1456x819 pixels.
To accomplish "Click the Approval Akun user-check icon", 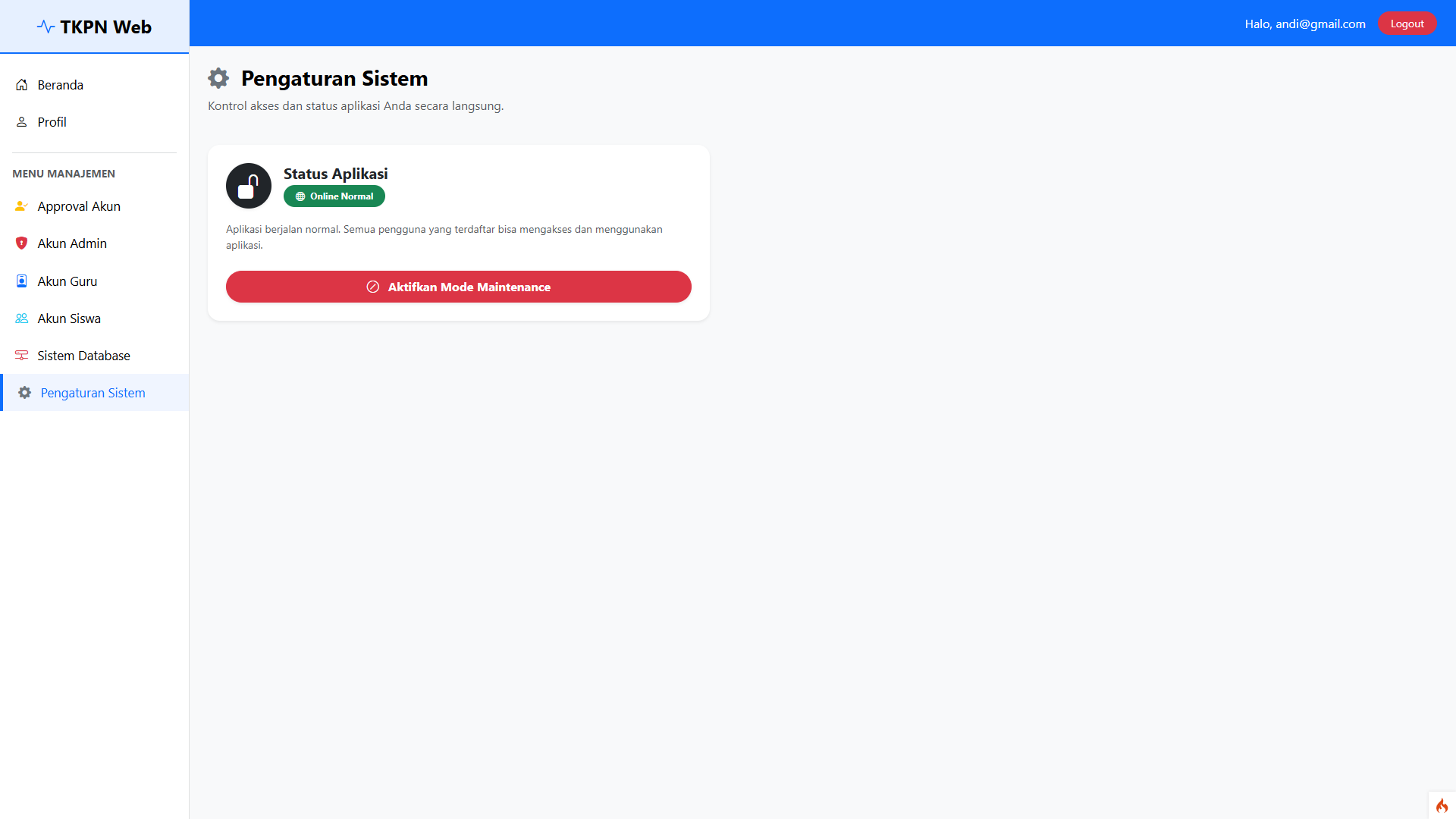I will coord(22,206).
